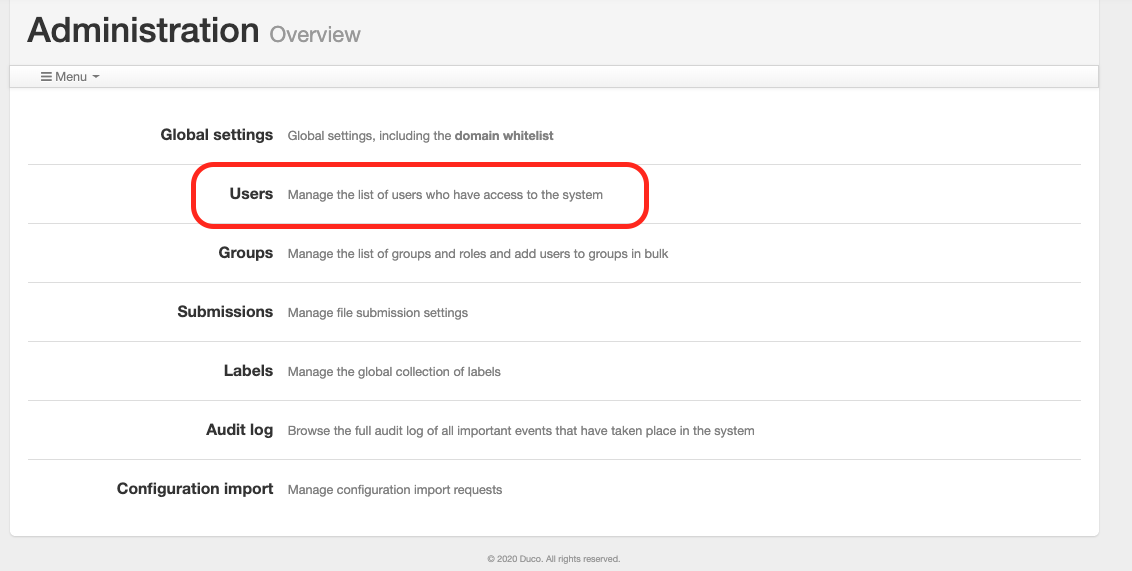Click the '© 2020 Duco. All rights reserved.' footer
Screen dimensions: 1132x571
[x=554, y=559]
